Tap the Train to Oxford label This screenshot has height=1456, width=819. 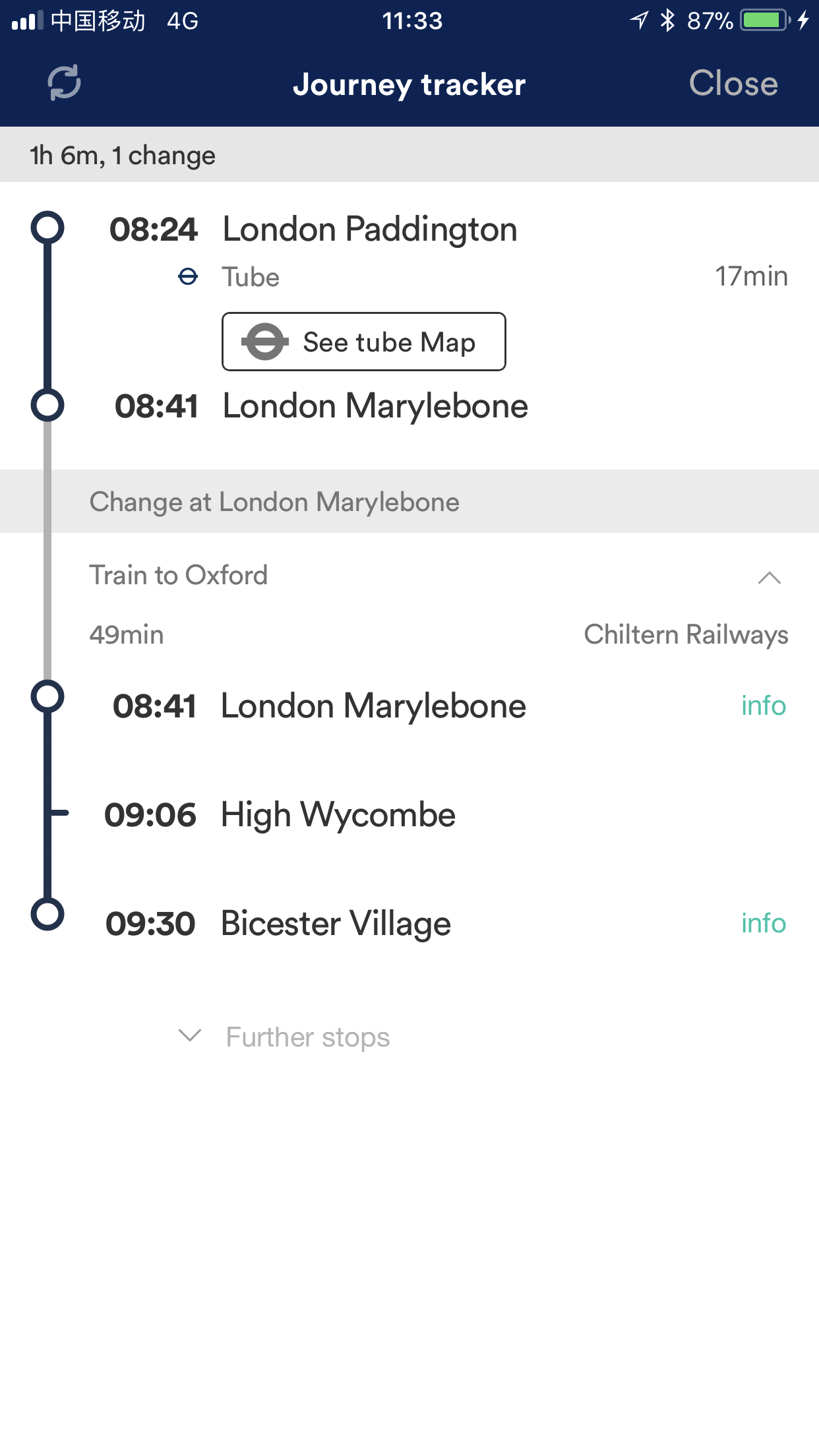[179, 575]
